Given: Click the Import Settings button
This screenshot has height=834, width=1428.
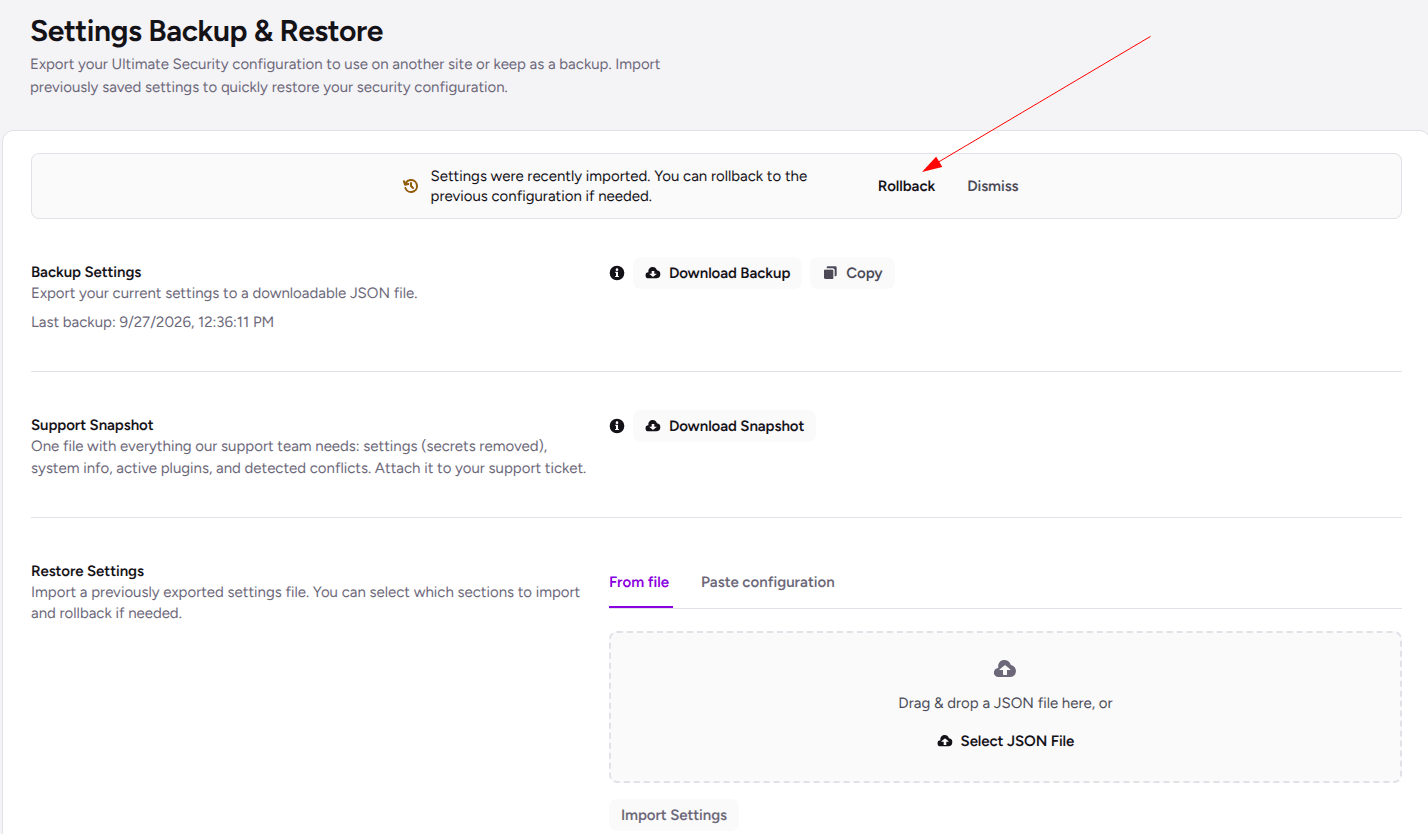Looking at the screenshot, I should click(674, 815).
